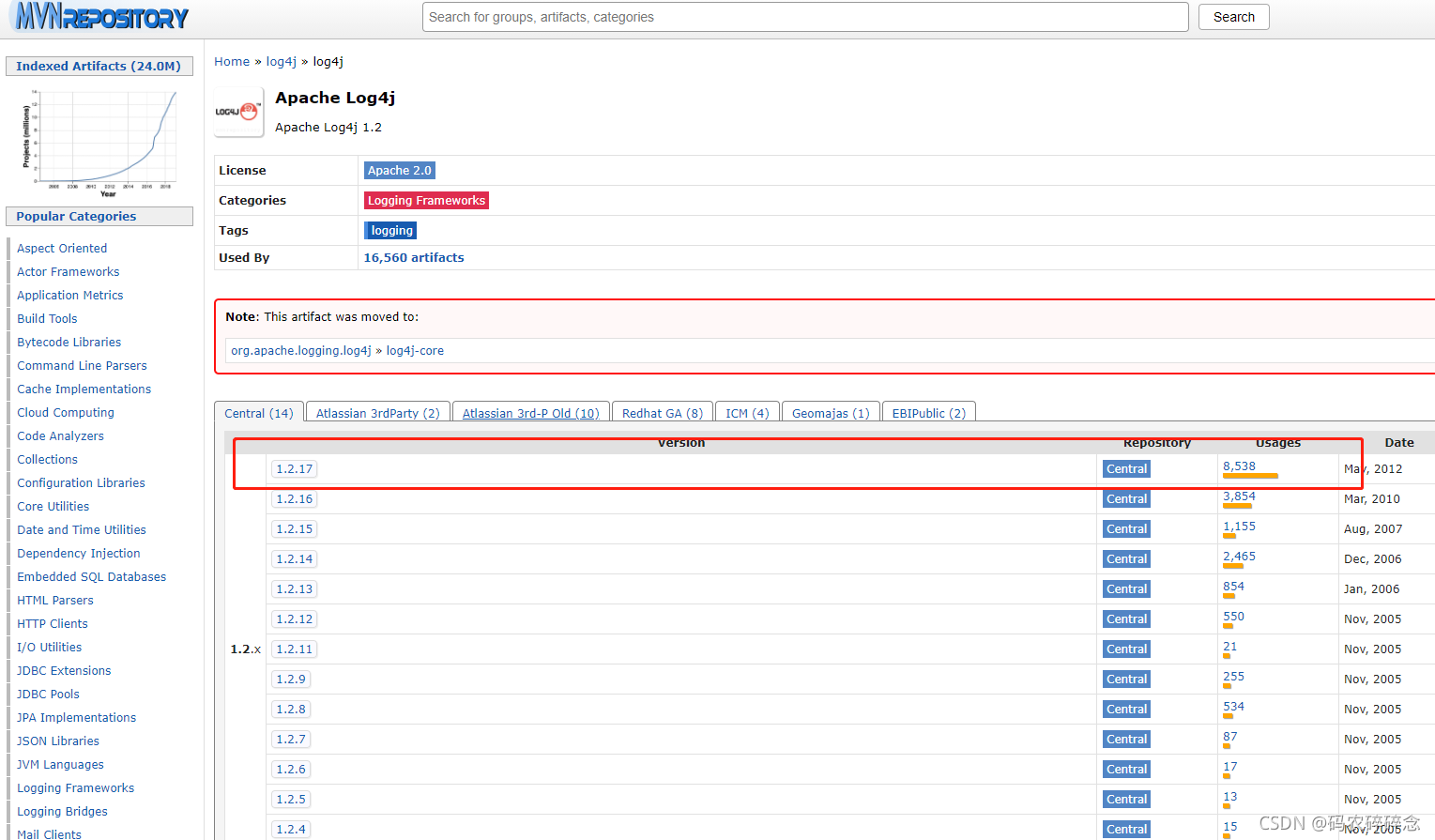Click Central repository badge for 1.2.9
Screen dimensions: 1435x840
[1126, 680]
